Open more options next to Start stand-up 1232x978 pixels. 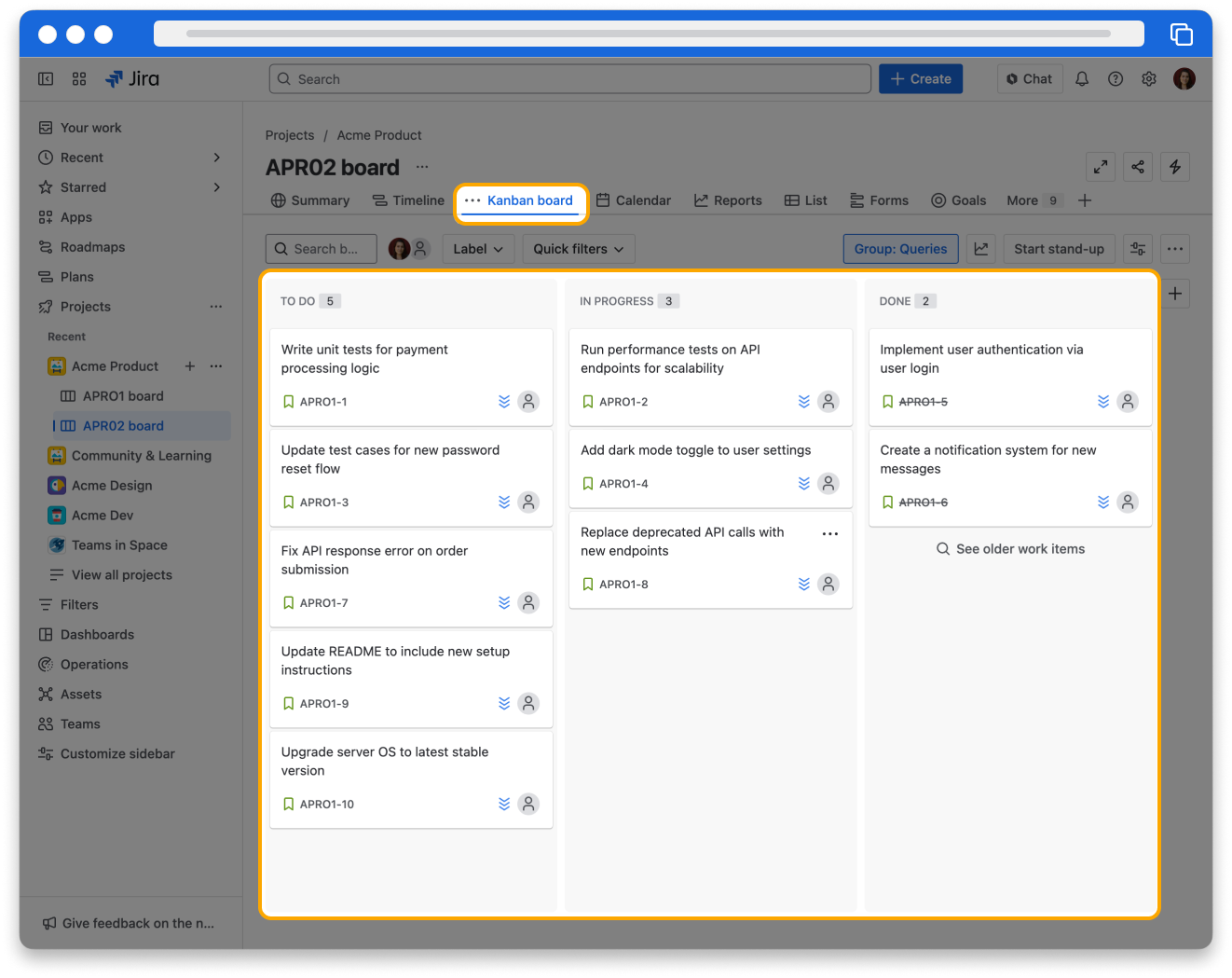pos(1175,249)
